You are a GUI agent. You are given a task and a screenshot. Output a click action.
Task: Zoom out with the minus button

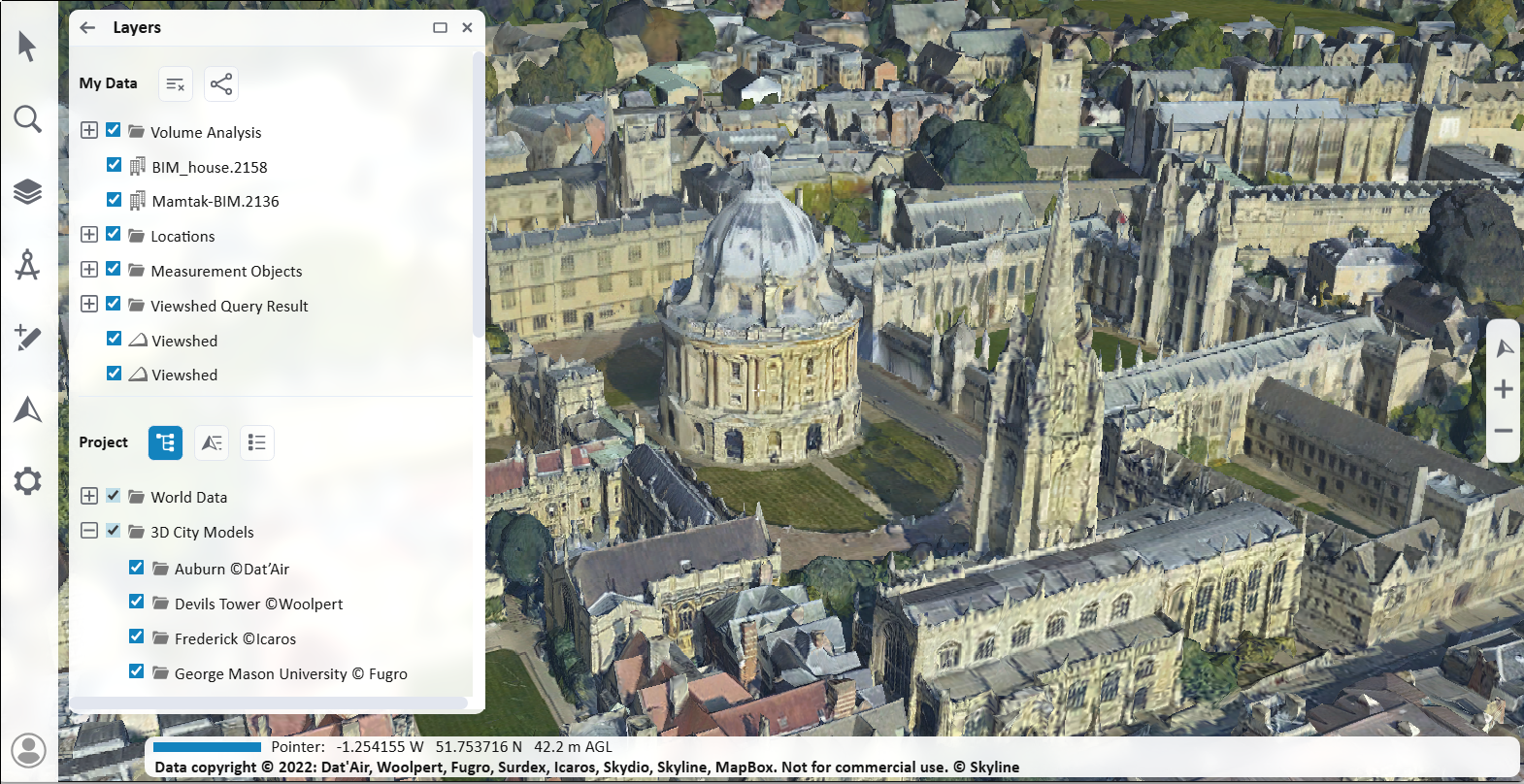1504,430
